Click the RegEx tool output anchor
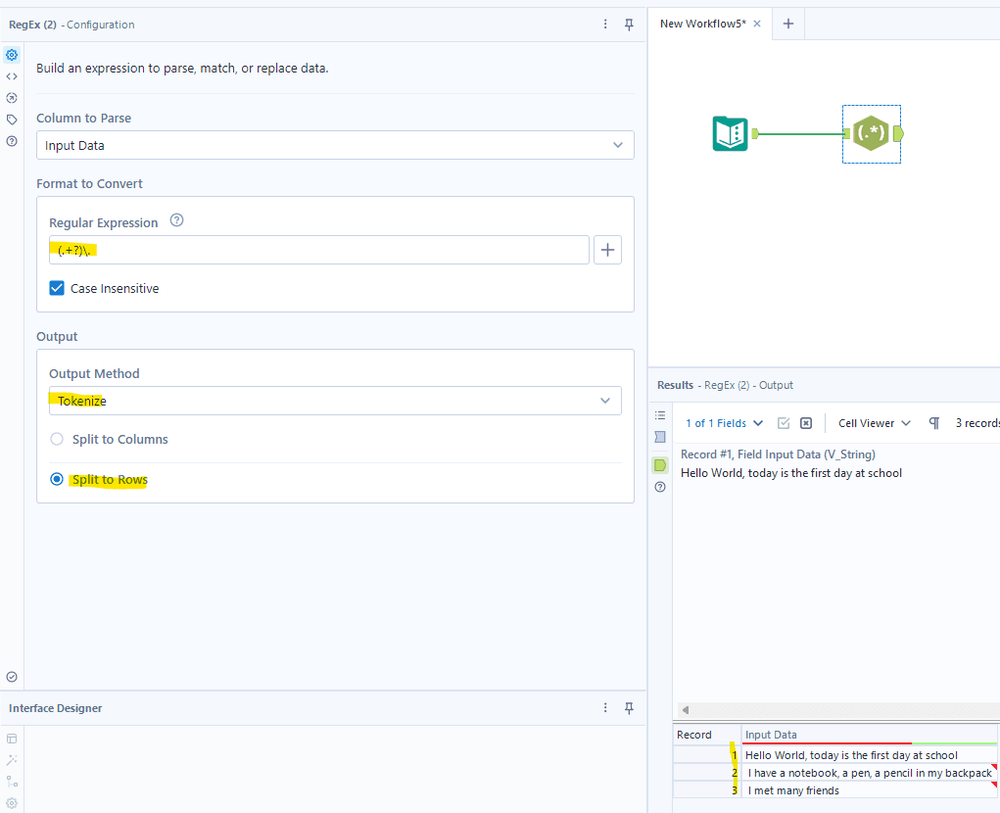This screenshot has width=1000, height=813. 898,133
